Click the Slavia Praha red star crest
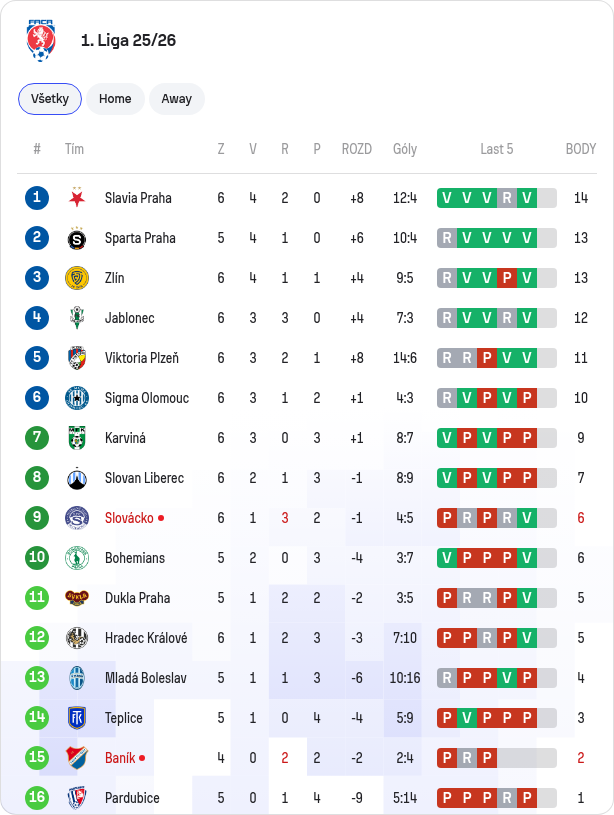The height and width of the screenshot is (815, 614). click(x=77, y=198)
